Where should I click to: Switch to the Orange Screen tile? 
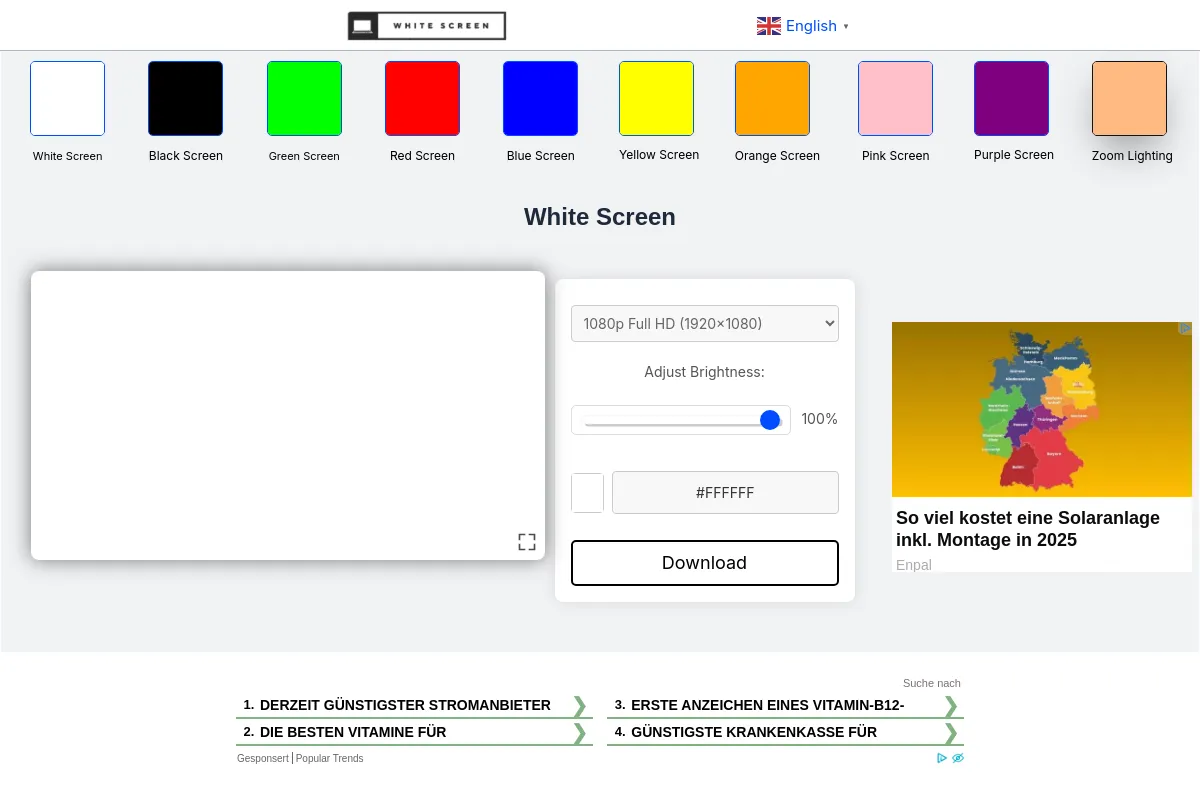coord(772,99)
